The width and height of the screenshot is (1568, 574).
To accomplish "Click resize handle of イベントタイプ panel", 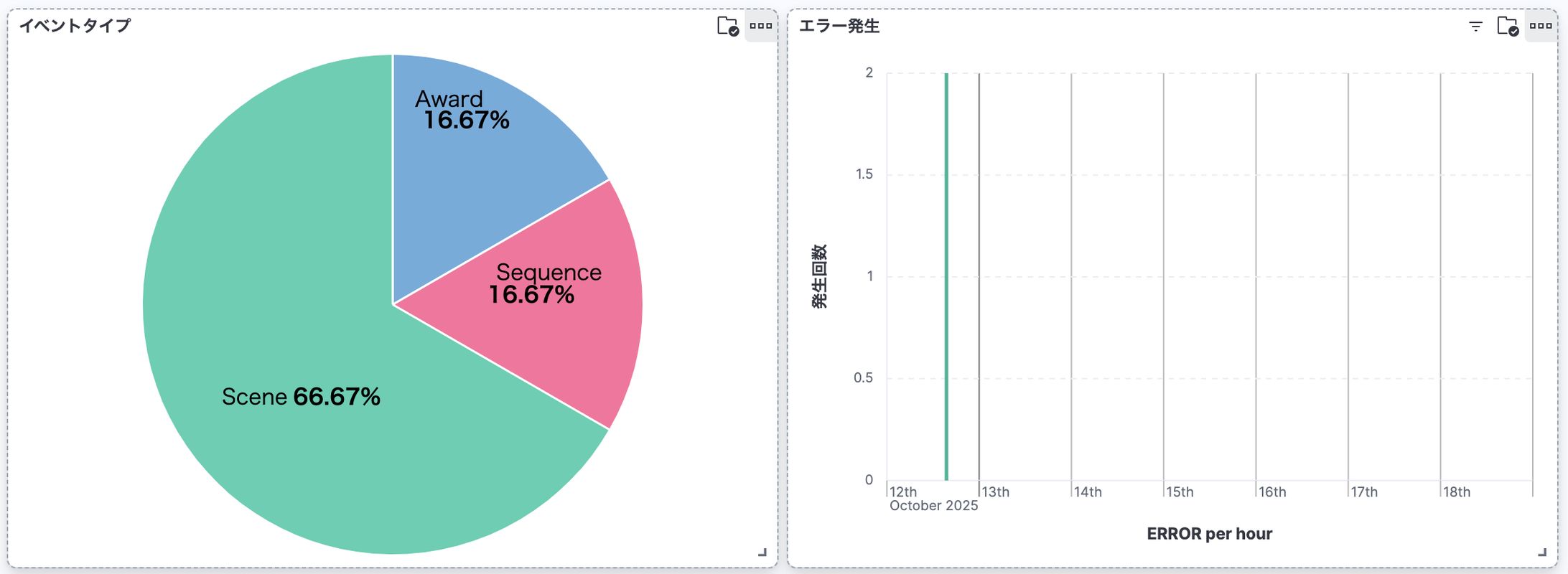I will tap(762, 552).
